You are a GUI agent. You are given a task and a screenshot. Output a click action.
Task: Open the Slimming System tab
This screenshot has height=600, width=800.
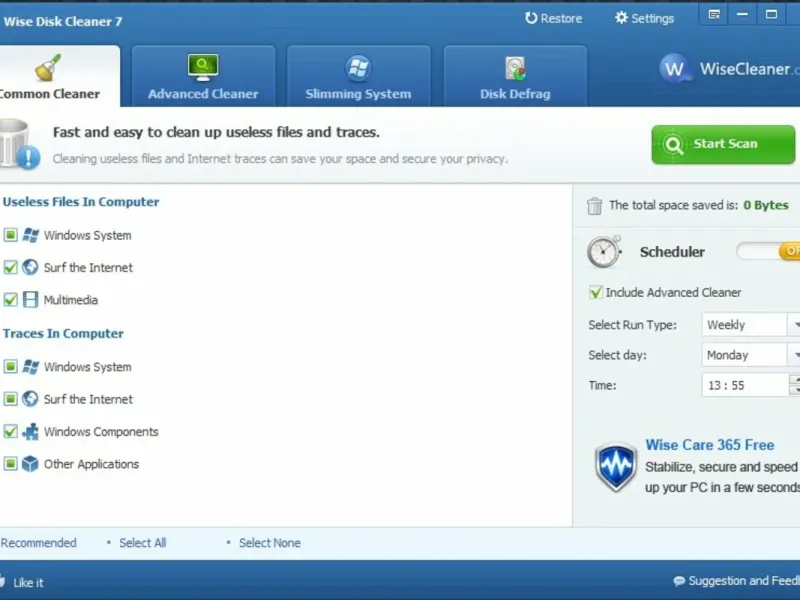coord(359,76)
